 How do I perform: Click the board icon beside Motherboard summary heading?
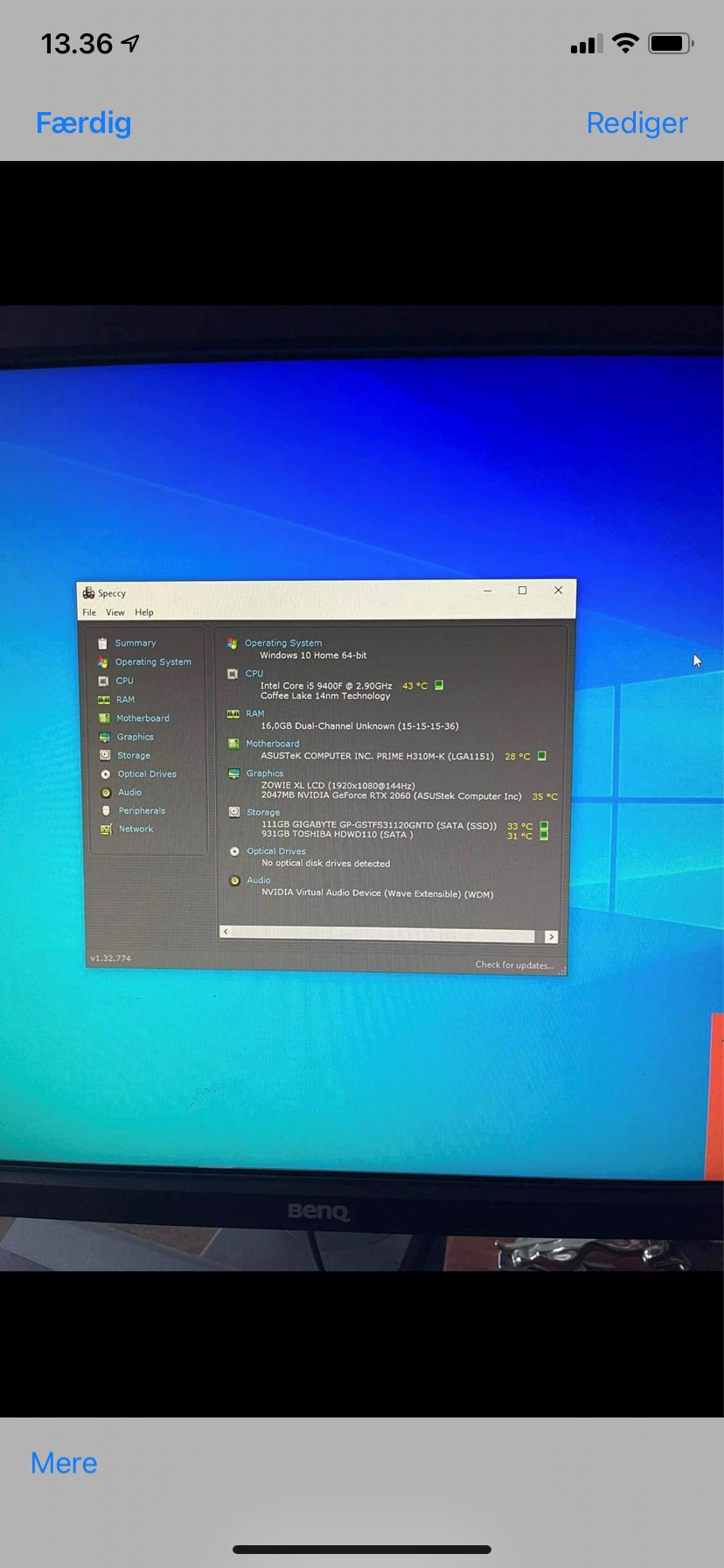click(233, 744)
